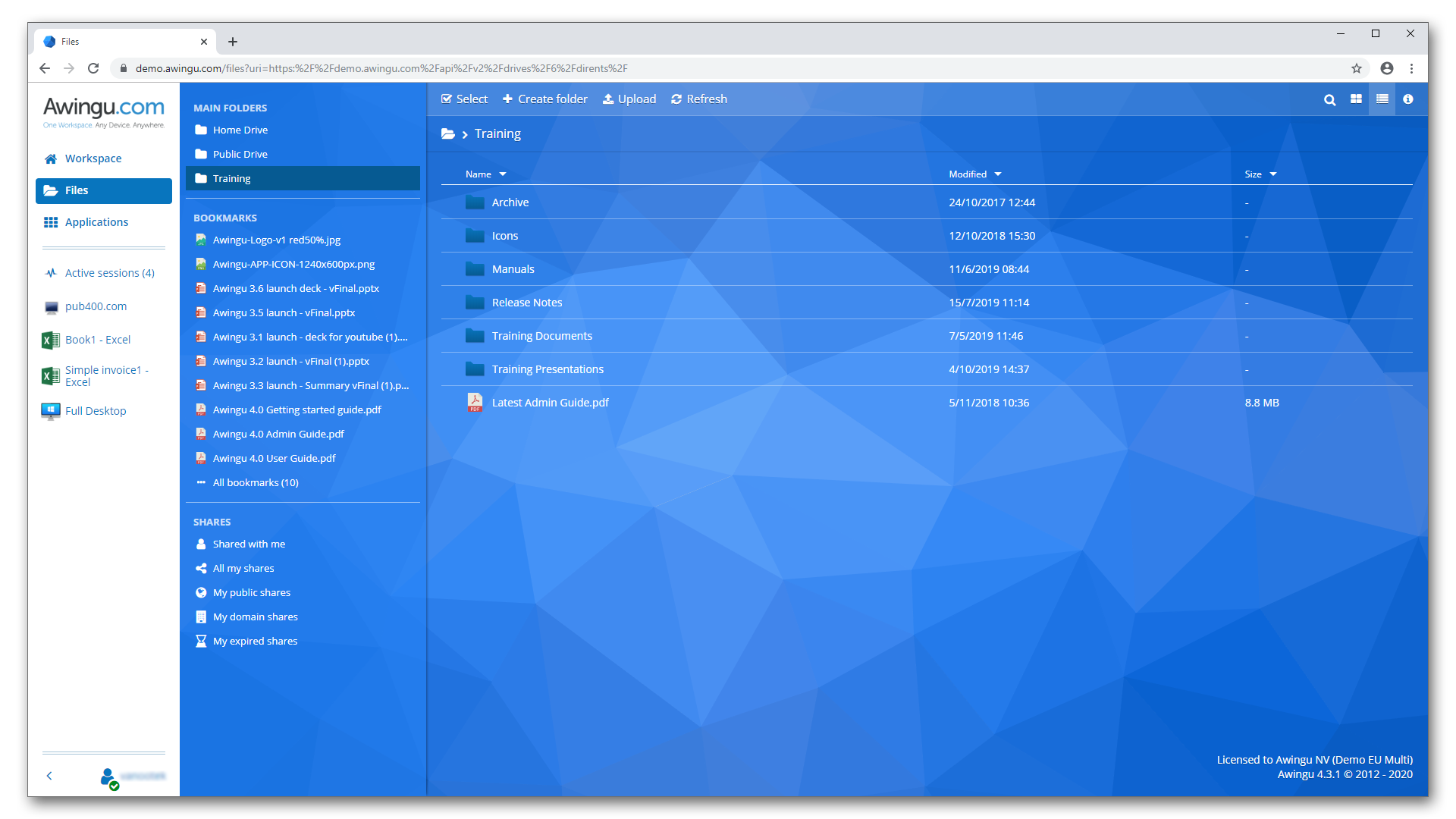The image size is (1456, 819).
Task: Open the info panel
Action: click(1408, 99)
